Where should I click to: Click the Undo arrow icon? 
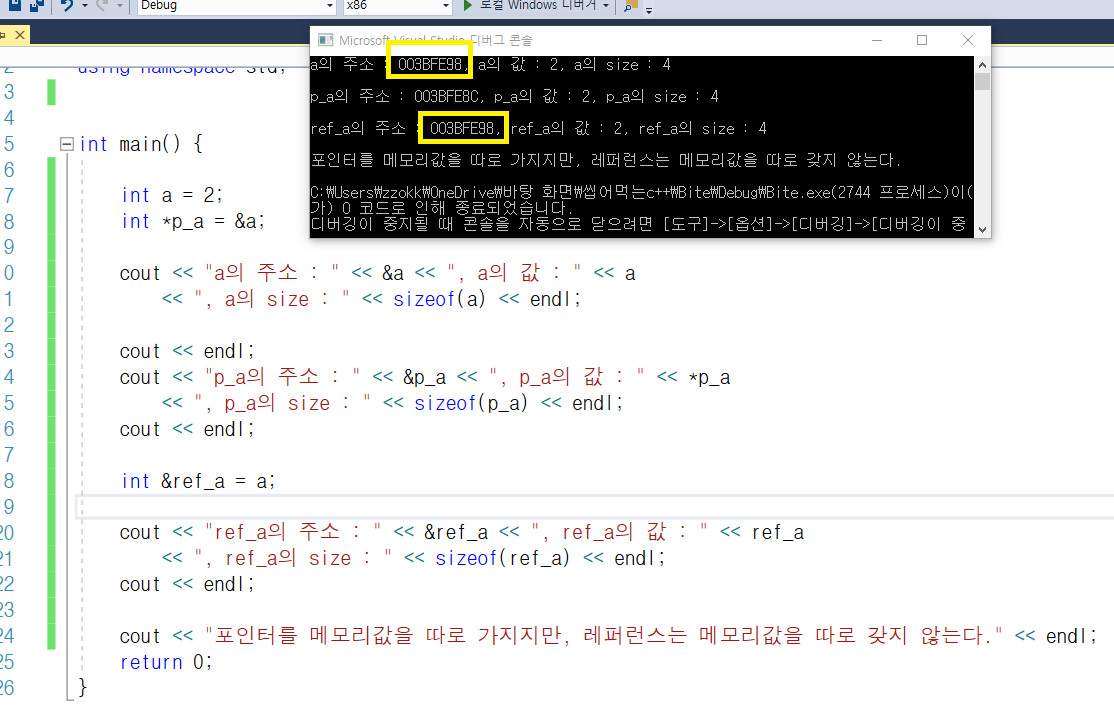67,5
